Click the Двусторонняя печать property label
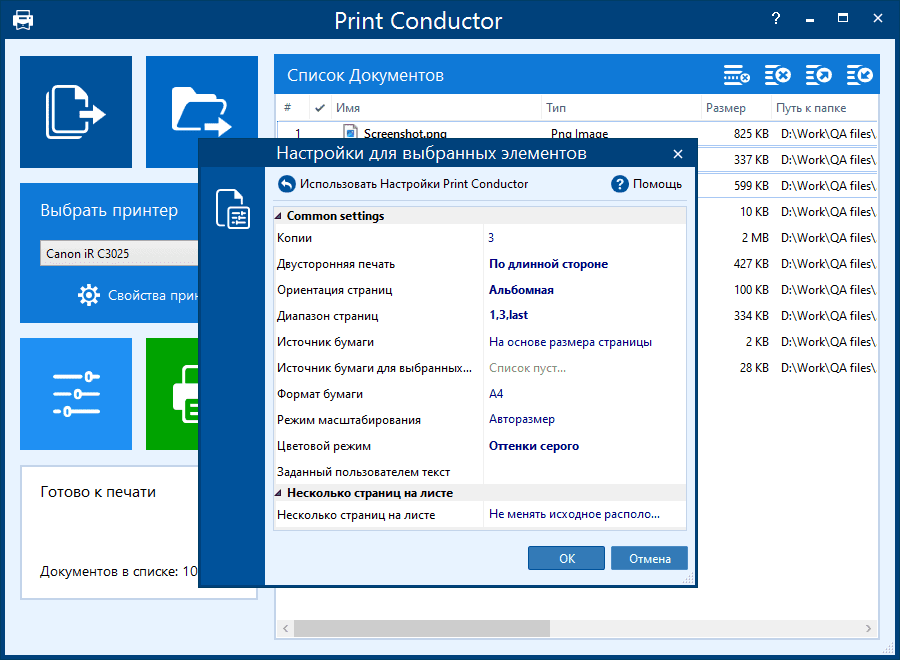Viewport: 900px width, 660px height. (336, 264)
